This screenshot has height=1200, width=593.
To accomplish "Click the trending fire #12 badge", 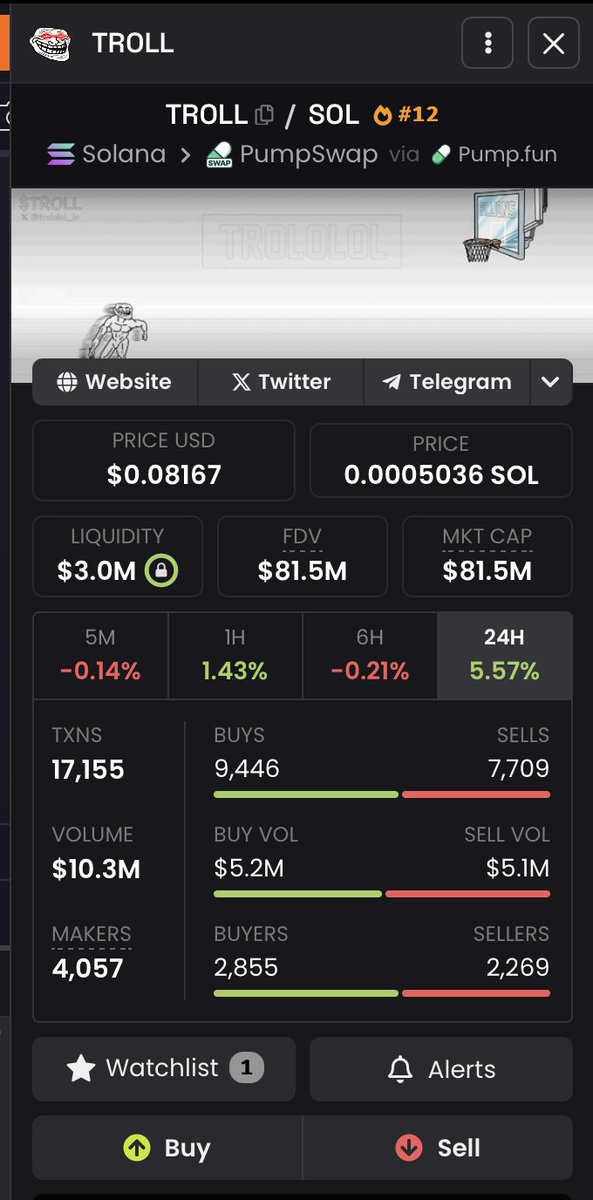I will pyautogui.click(x=406, y=114).
